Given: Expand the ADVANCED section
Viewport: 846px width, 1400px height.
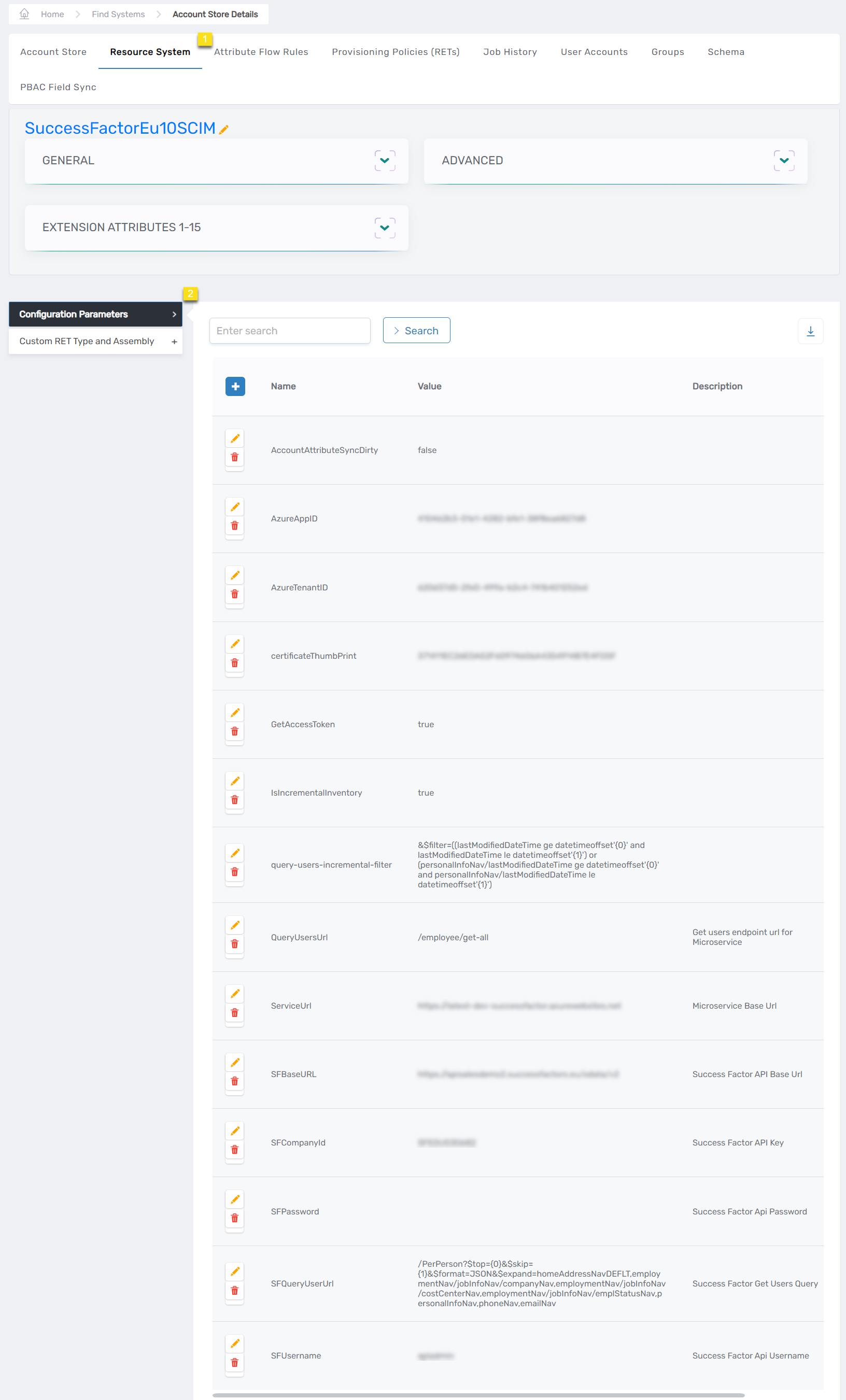Looking at the screenshot, I should point(783,161).
